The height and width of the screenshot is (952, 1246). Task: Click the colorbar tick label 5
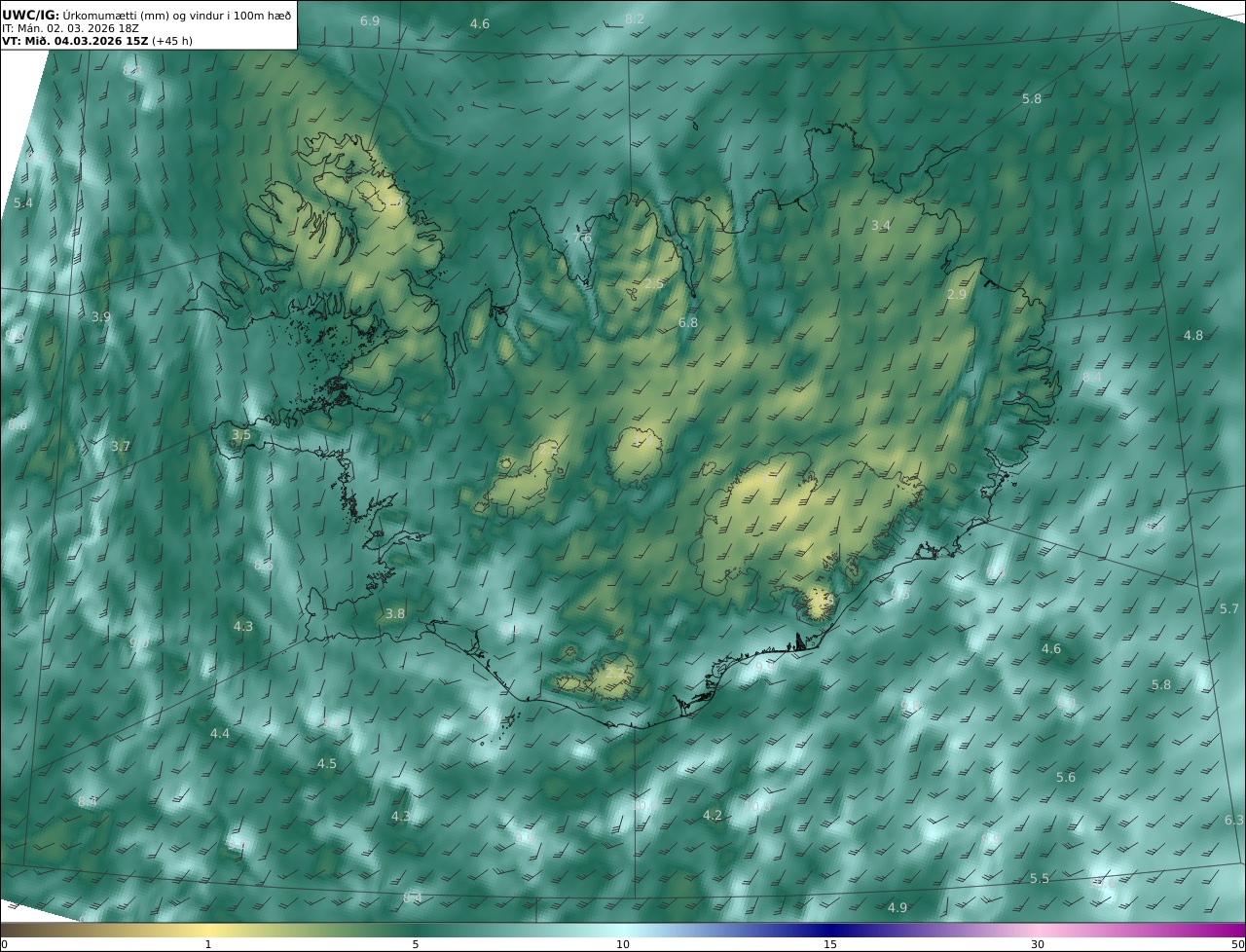click(416, 944)
